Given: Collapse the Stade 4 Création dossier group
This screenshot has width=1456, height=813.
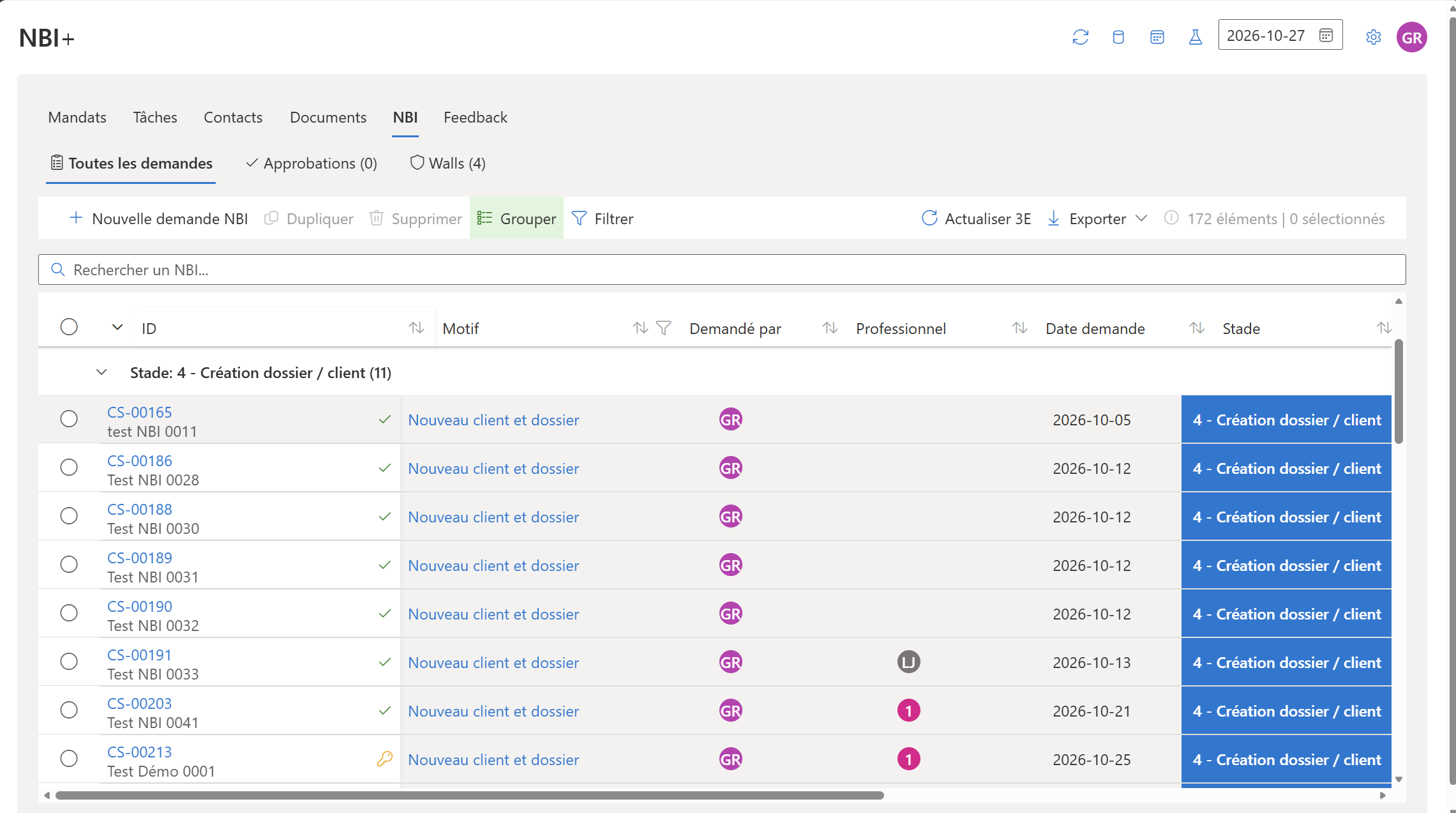Looking at the screenshot, I should tap(101, 372).
